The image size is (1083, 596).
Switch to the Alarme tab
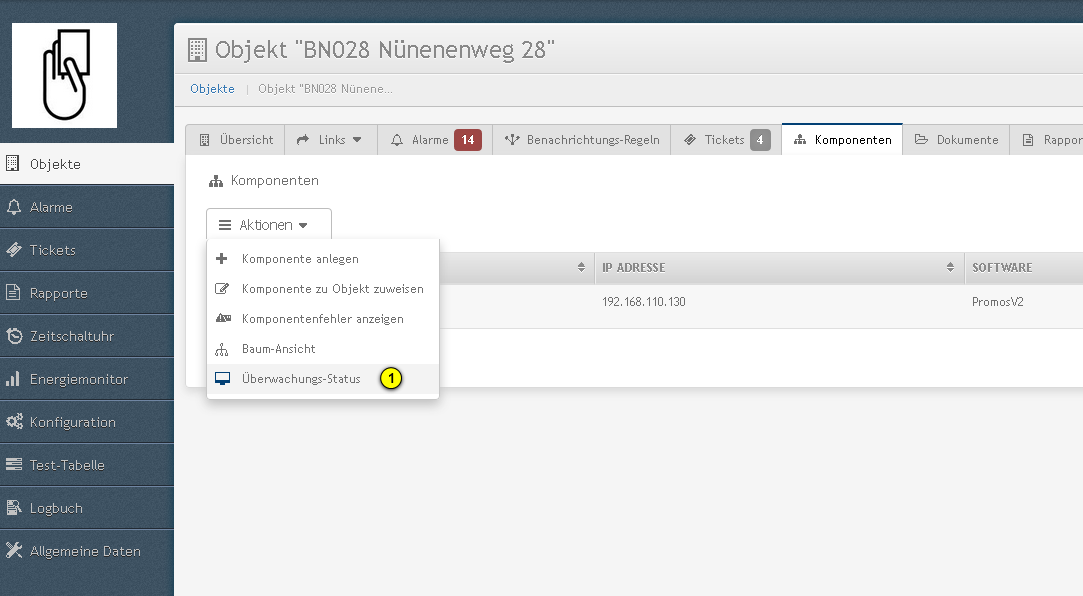pyautogui.click(x=435, y=140)
